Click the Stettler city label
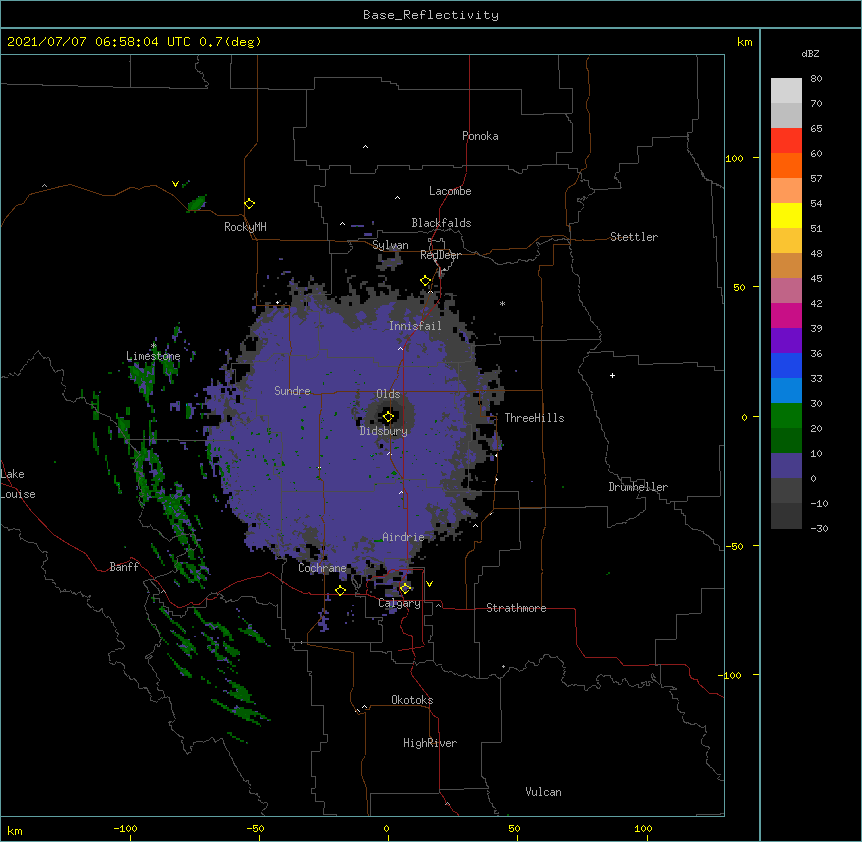Screen dimensions: 862x842 point(634,237)
